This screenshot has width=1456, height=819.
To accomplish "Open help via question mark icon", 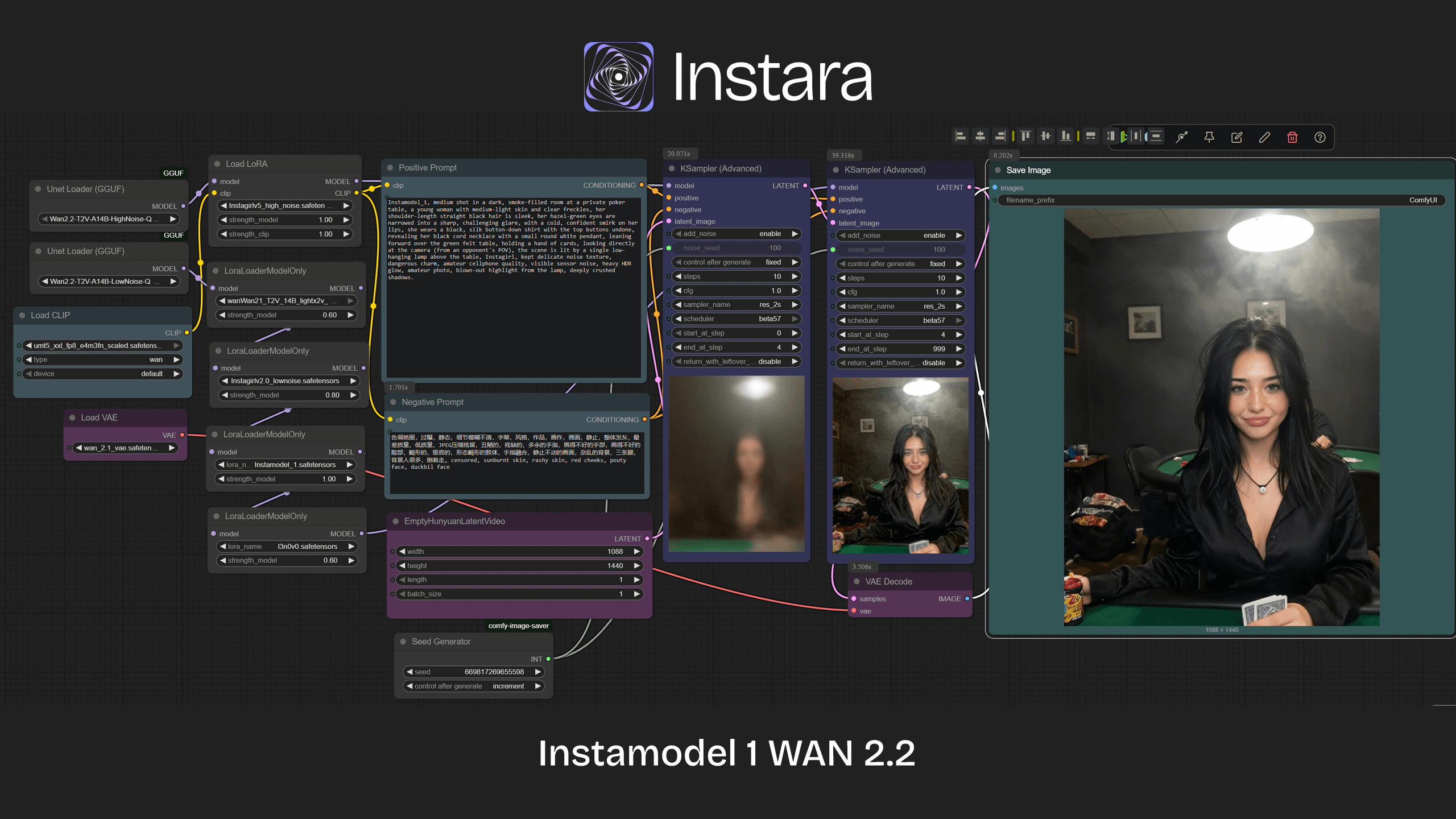I will (1320, 137).
